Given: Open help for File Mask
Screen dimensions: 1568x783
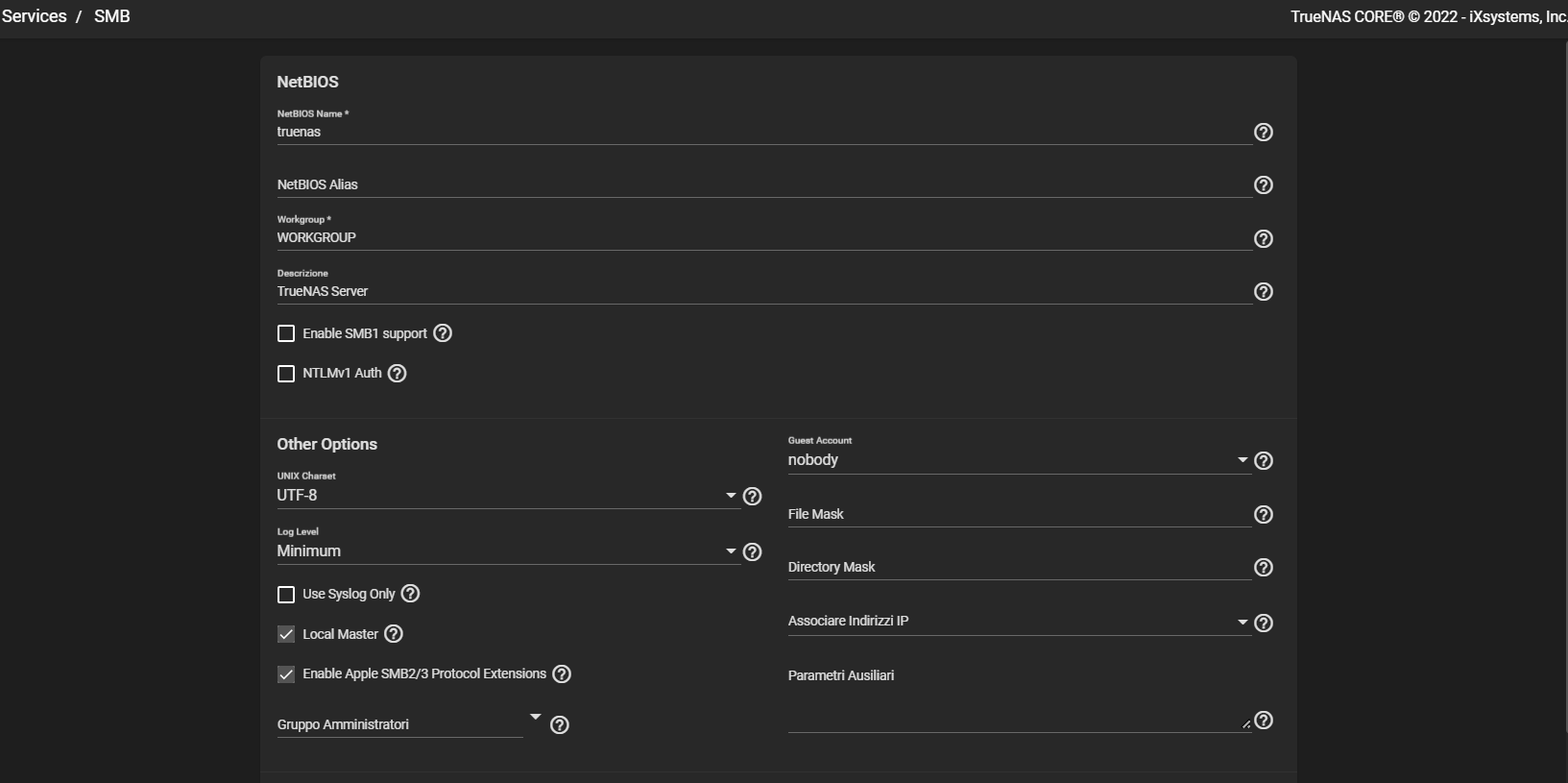Looking at the screenshot, I should pos(1264,515).
